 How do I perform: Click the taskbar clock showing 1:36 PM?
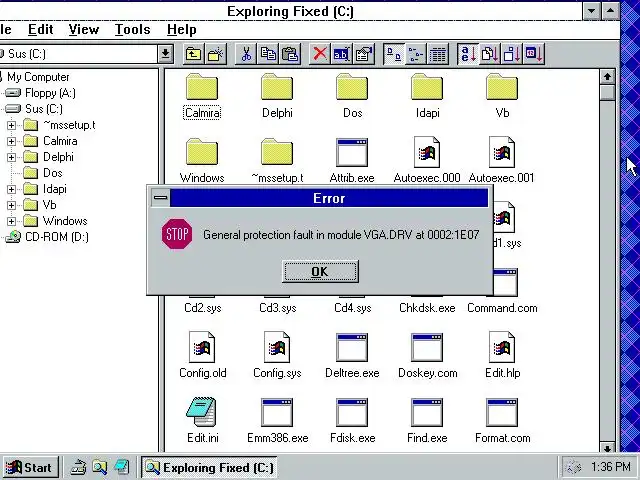611,466
